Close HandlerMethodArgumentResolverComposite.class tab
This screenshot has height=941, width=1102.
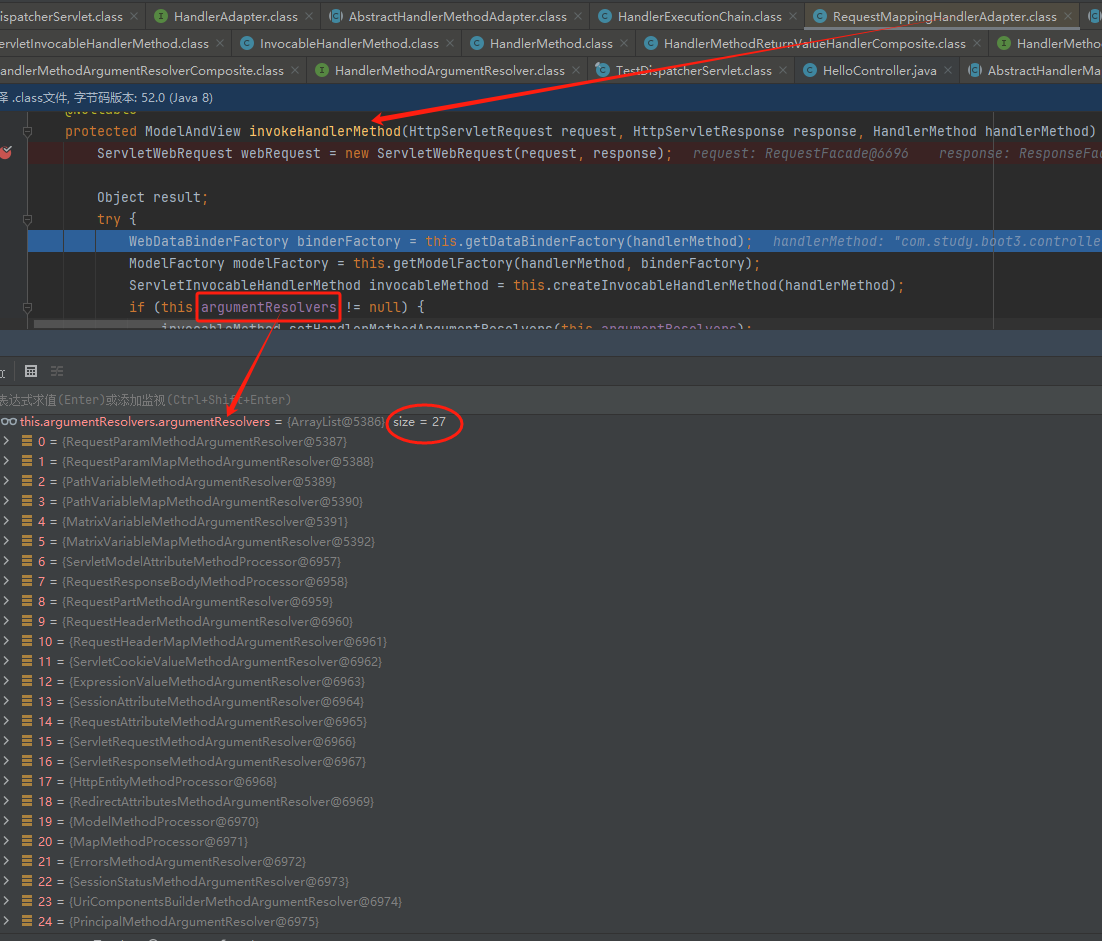pyautogui.click(x=295, y=70)
